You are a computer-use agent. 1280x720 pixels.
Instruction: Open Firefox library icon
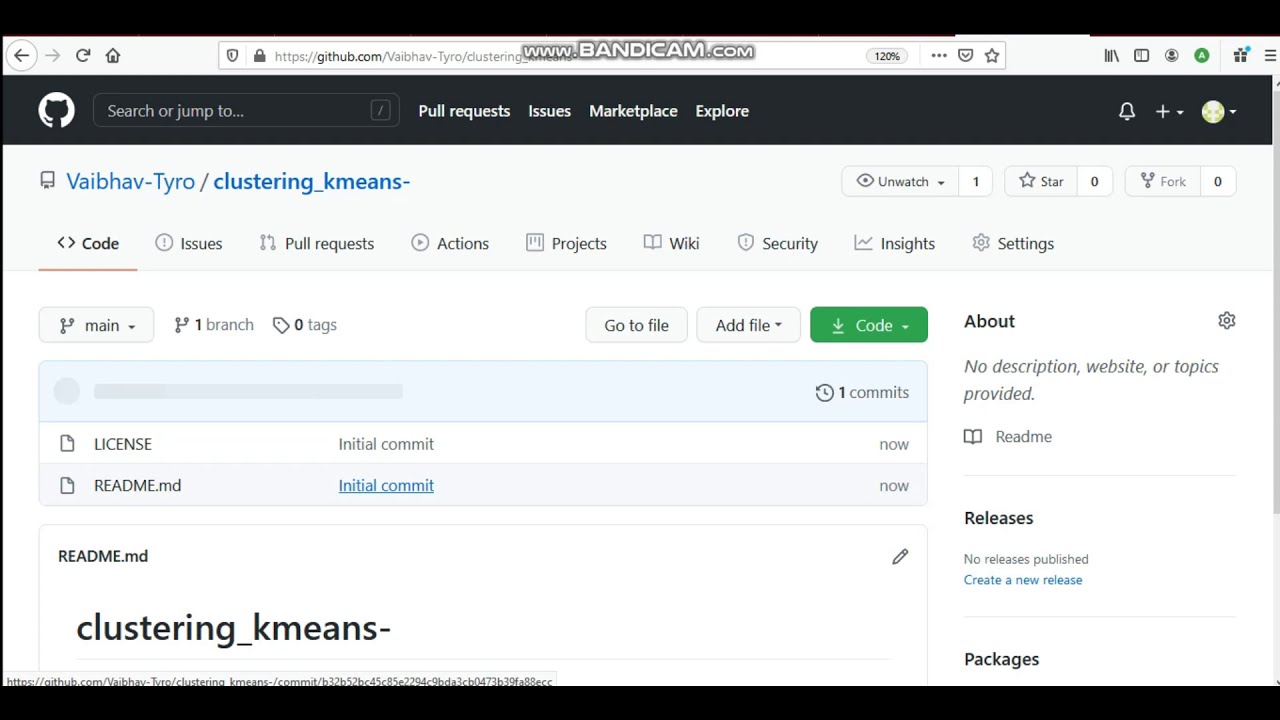tap(1111, 56)
